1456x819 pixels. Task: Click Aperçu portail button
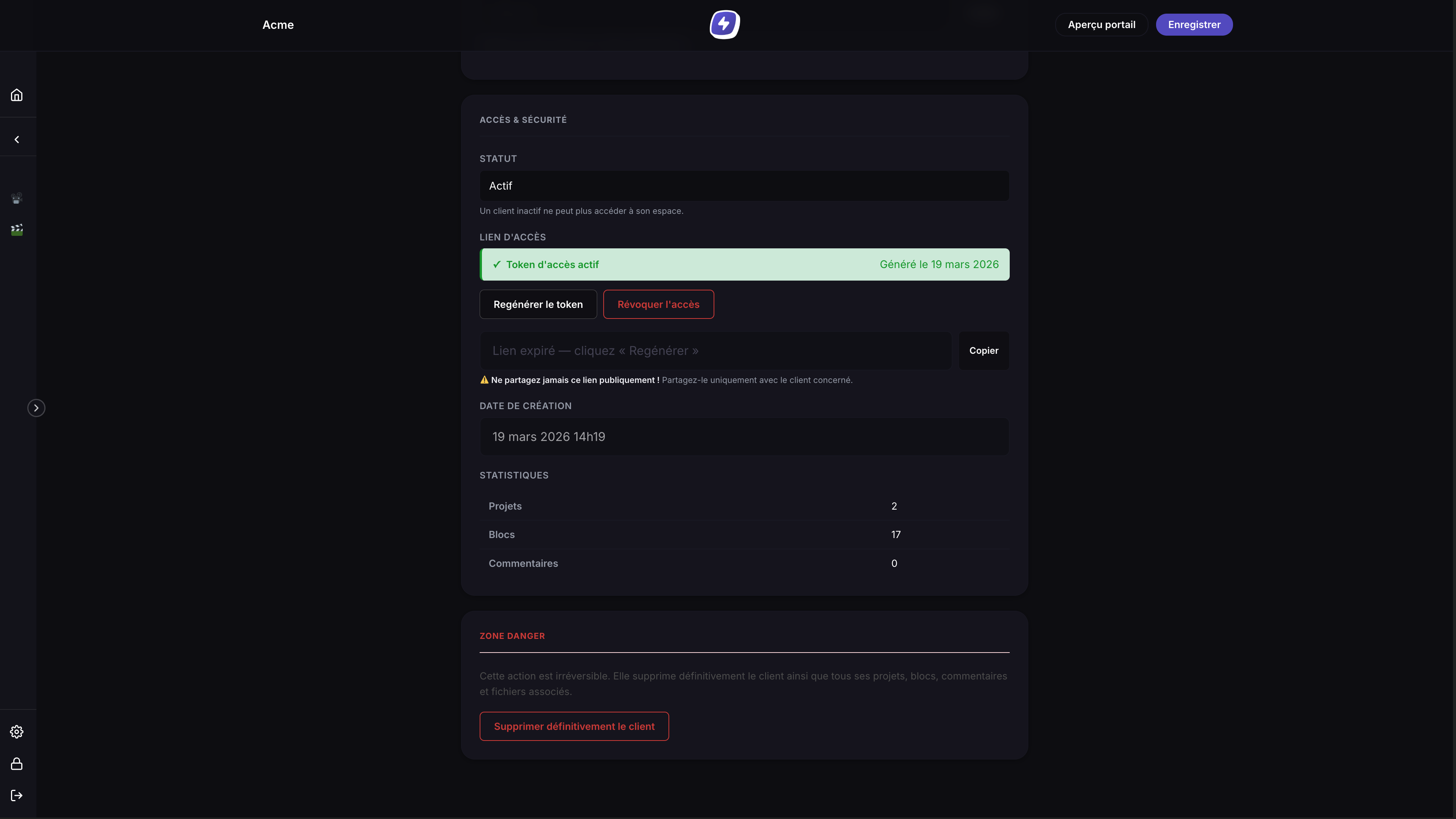(1101, 25)
